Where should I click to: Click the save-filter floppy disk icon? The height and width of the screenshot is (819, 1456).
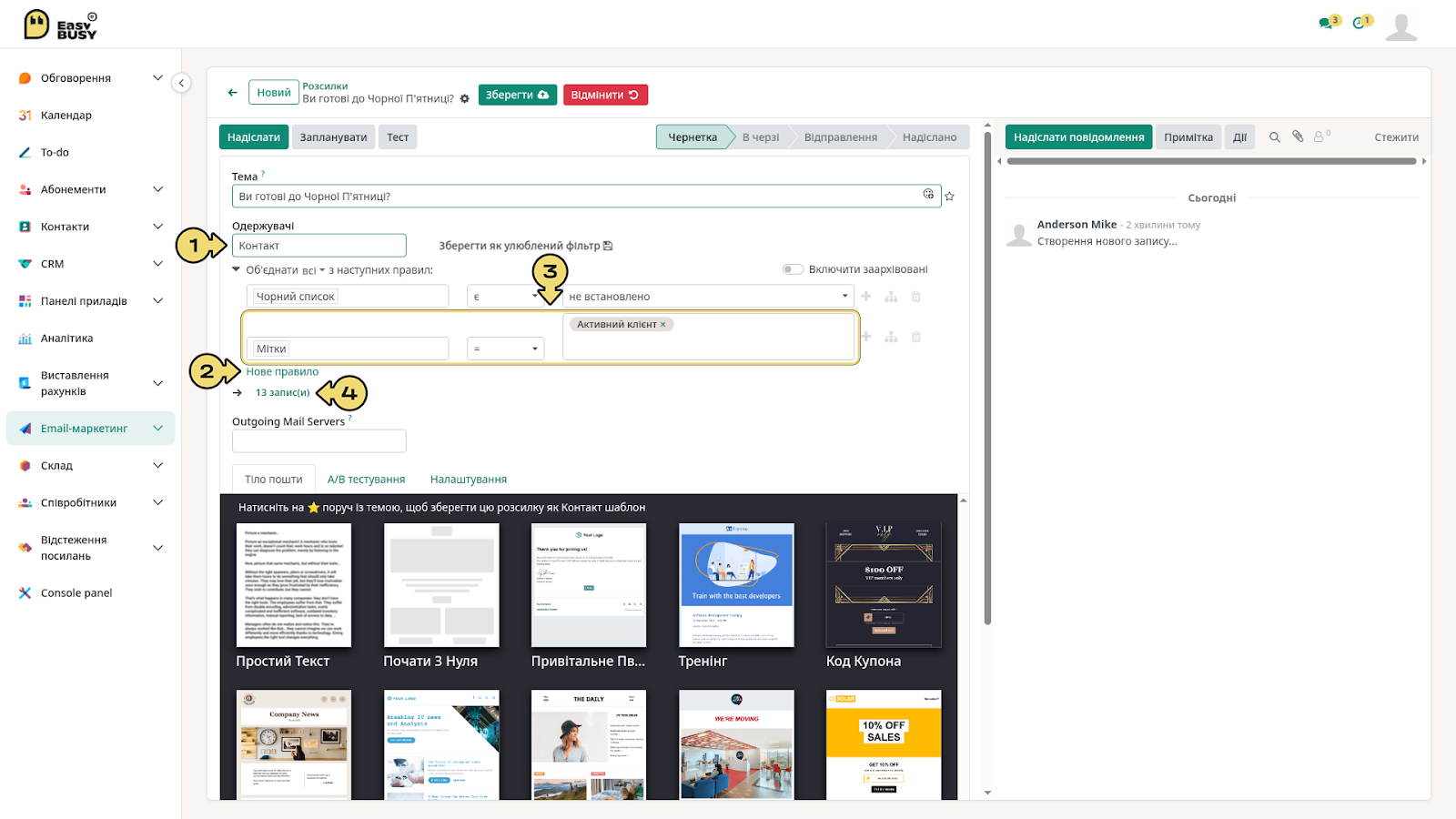(608, 246)
